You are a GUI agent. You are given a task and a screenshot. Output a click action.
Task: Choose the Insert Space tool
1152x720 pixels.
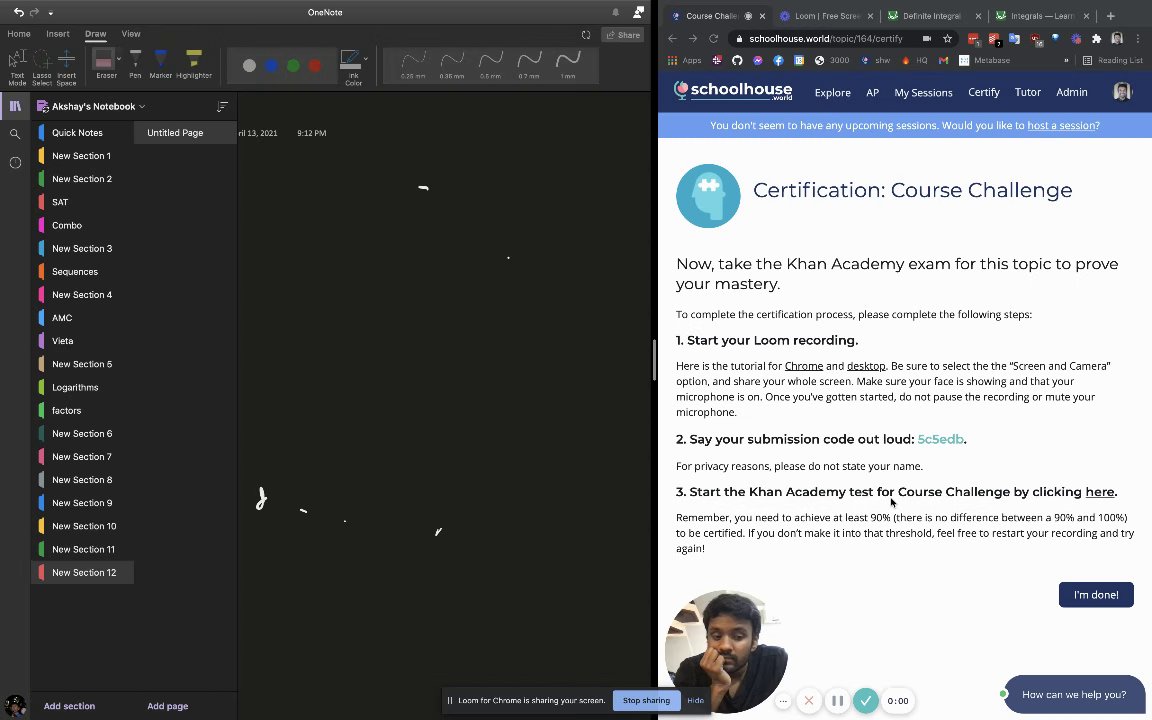coord(66,67)
